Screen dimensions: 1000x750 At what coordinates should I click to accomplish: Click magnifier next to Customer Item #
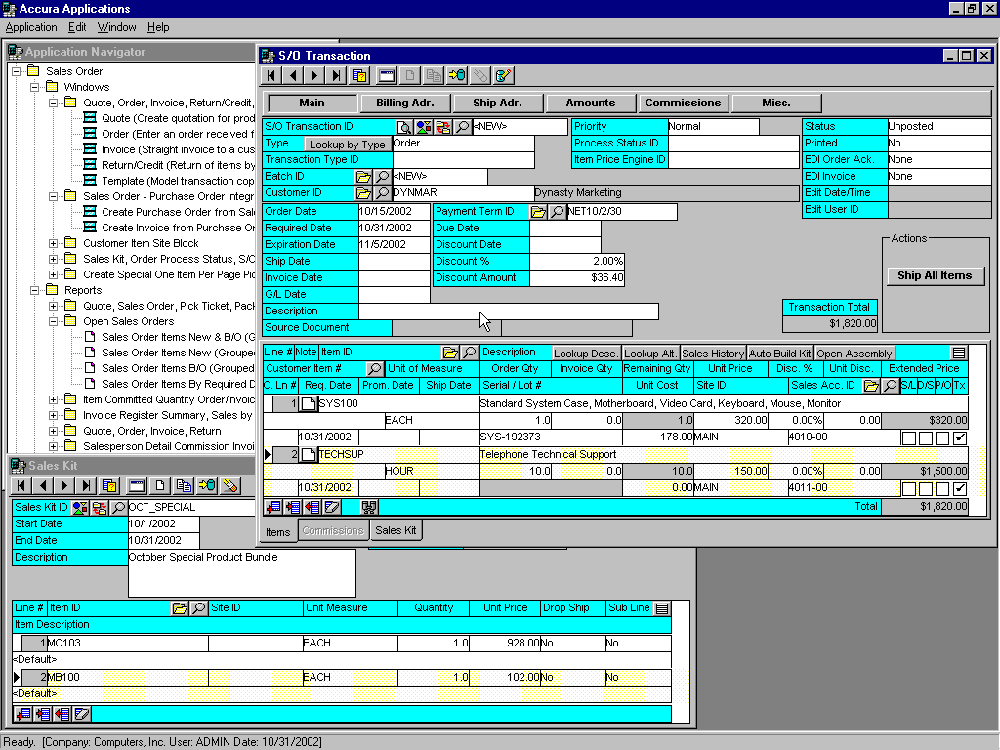click(x=374, y=369)
